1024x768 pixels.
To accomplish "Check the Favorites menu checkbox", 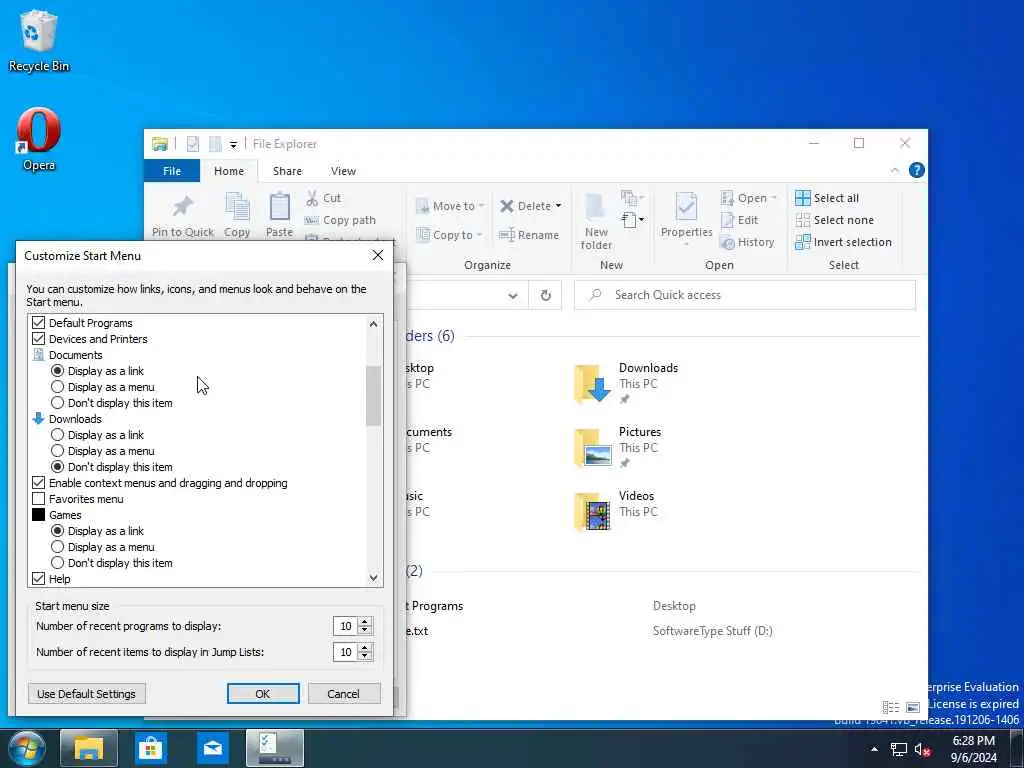I will [39, 499].
